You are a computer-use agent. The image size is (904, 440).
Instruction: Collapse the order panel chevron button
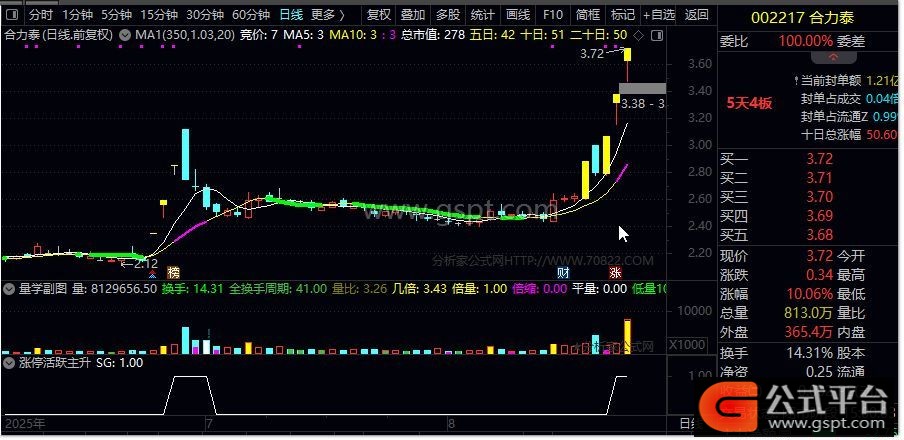pos(834,57)
